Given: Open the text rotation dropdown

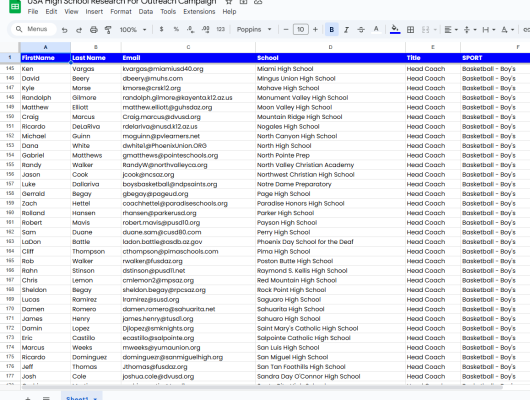Looking at the screenshot, I should tap(508, 30).
